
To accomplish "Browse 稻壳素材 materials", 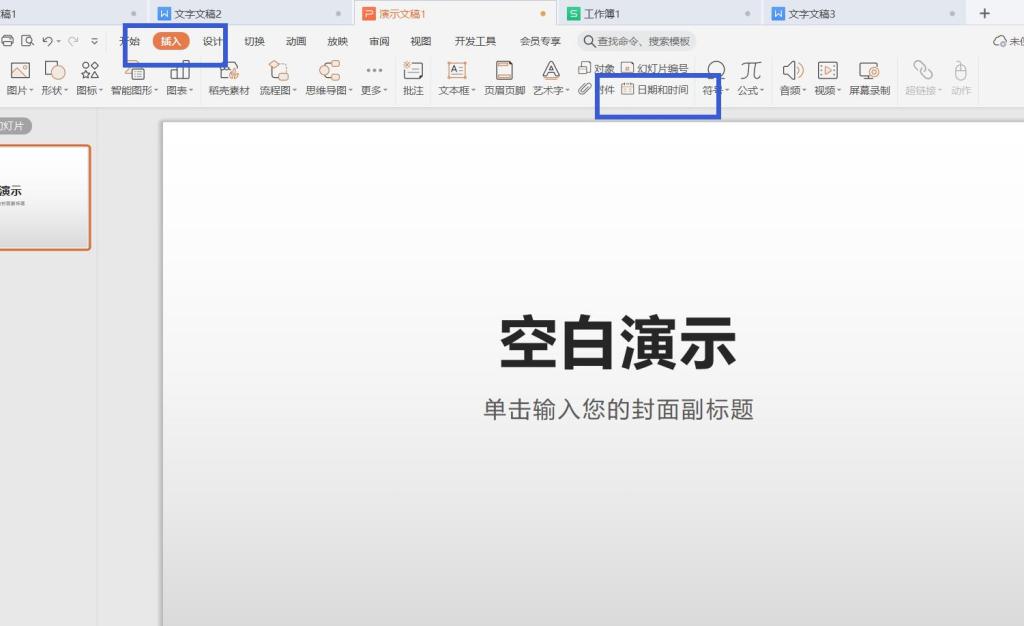I will point(228,78).
